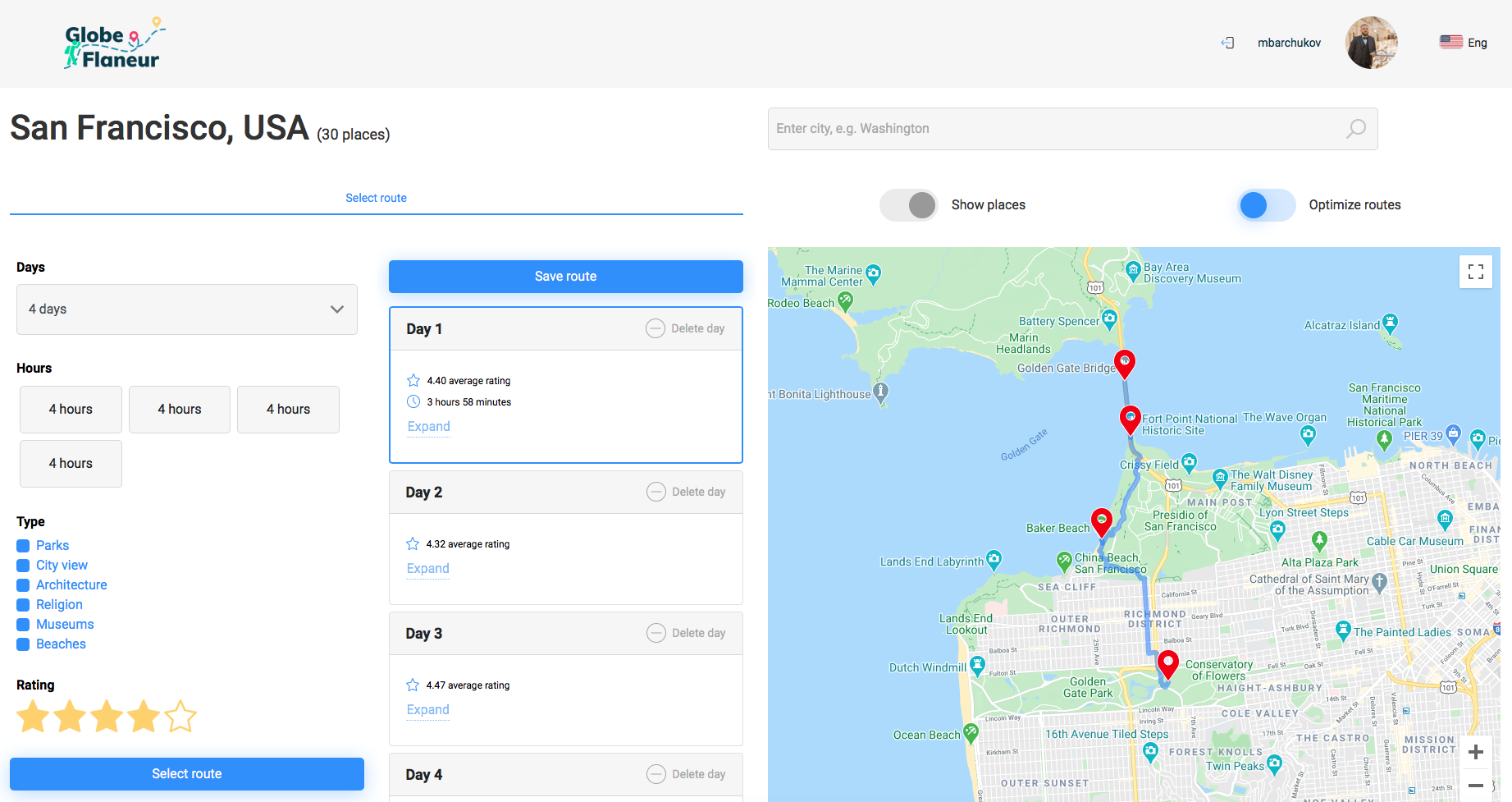This screenshot has height=802, width=1512.
Task: Click the Wave Organ map marker
Action: pyautogui.click(x=1308, y=436)
